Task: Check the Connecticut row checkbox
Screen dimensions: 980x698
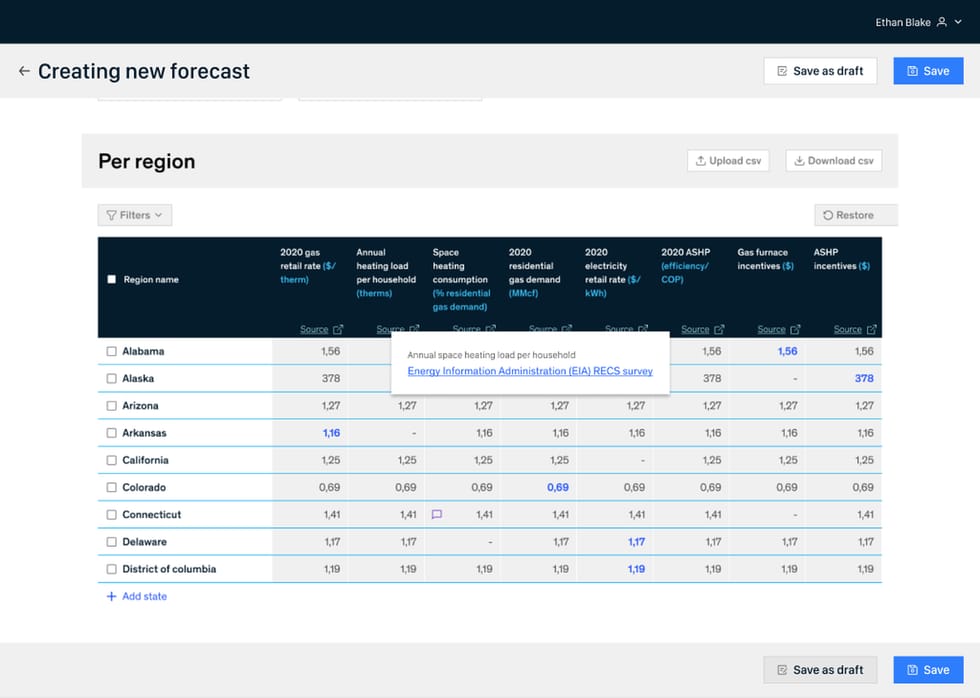Action: click(111, 514)
